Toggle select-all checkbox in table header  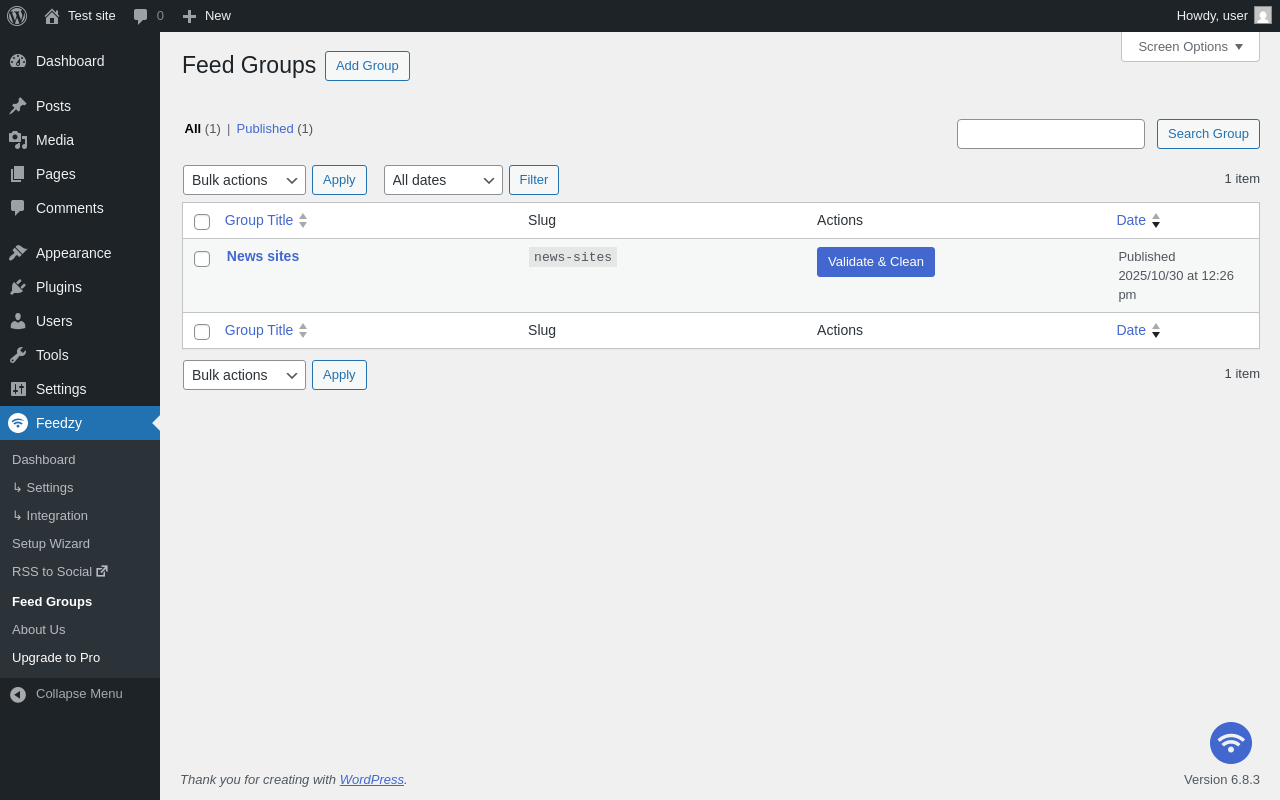pyautogui.click(x=202, y=222)
